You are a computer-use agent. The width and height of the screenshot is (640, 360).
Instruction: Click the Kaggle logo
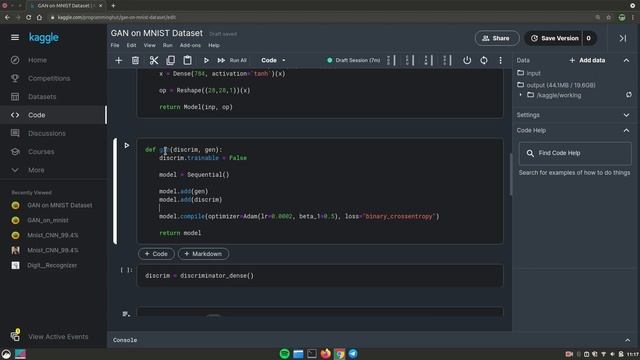click(x=44, y=38)
